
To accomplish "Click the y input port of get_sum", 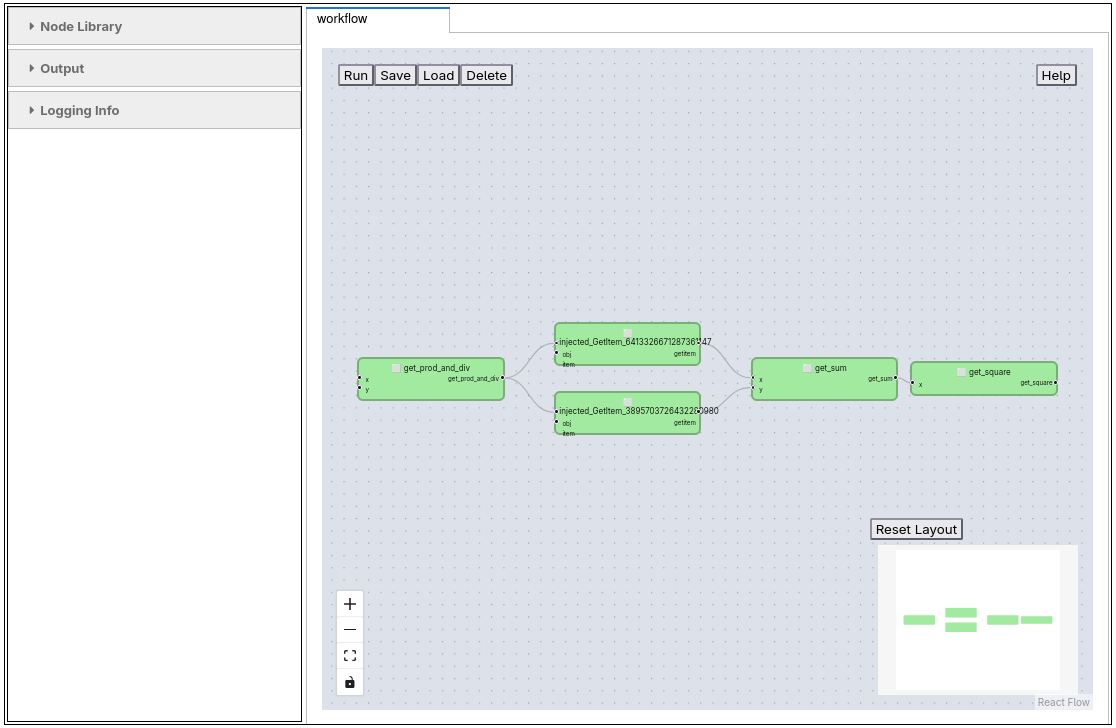I will tap(753, 389).
